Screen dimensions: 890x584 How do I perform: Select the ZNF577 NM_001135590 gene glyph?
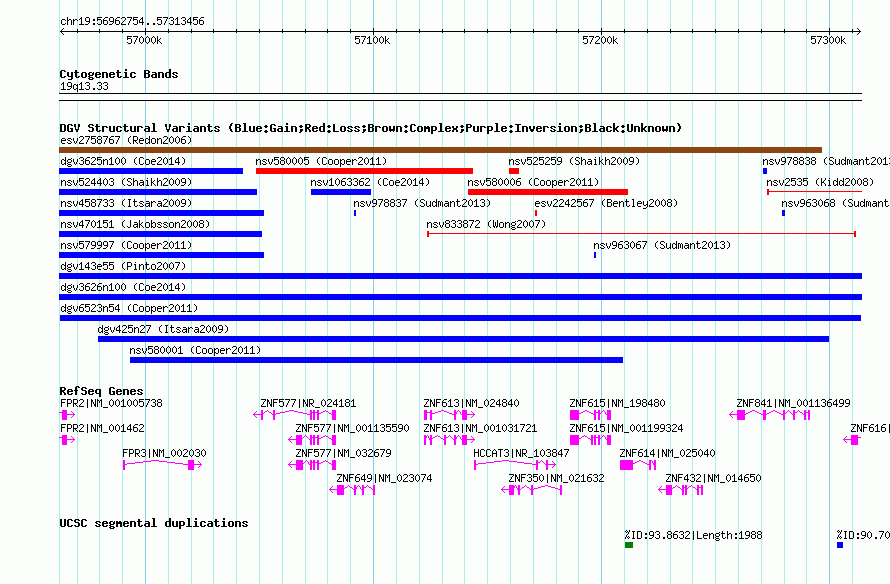(312, 440)
